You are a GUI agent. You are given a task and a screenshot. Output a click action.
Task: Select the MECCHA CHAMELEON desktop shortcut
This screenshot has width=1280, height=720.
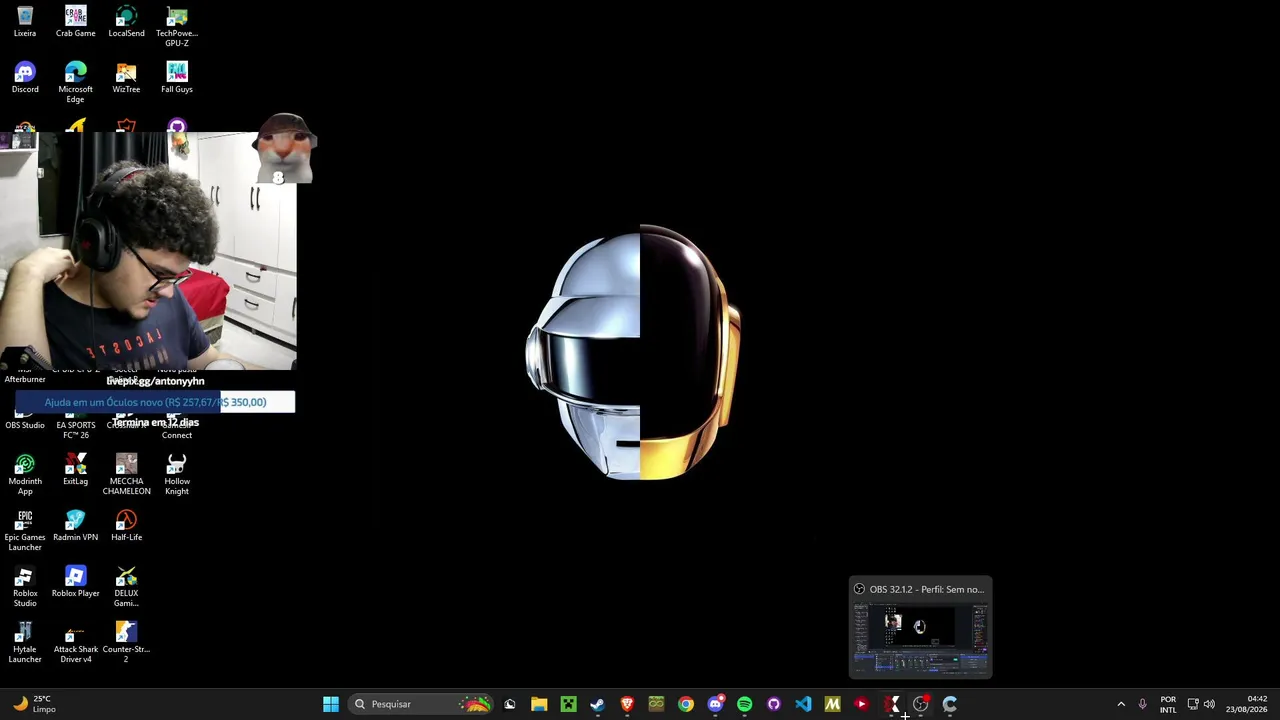pos(126,475)
